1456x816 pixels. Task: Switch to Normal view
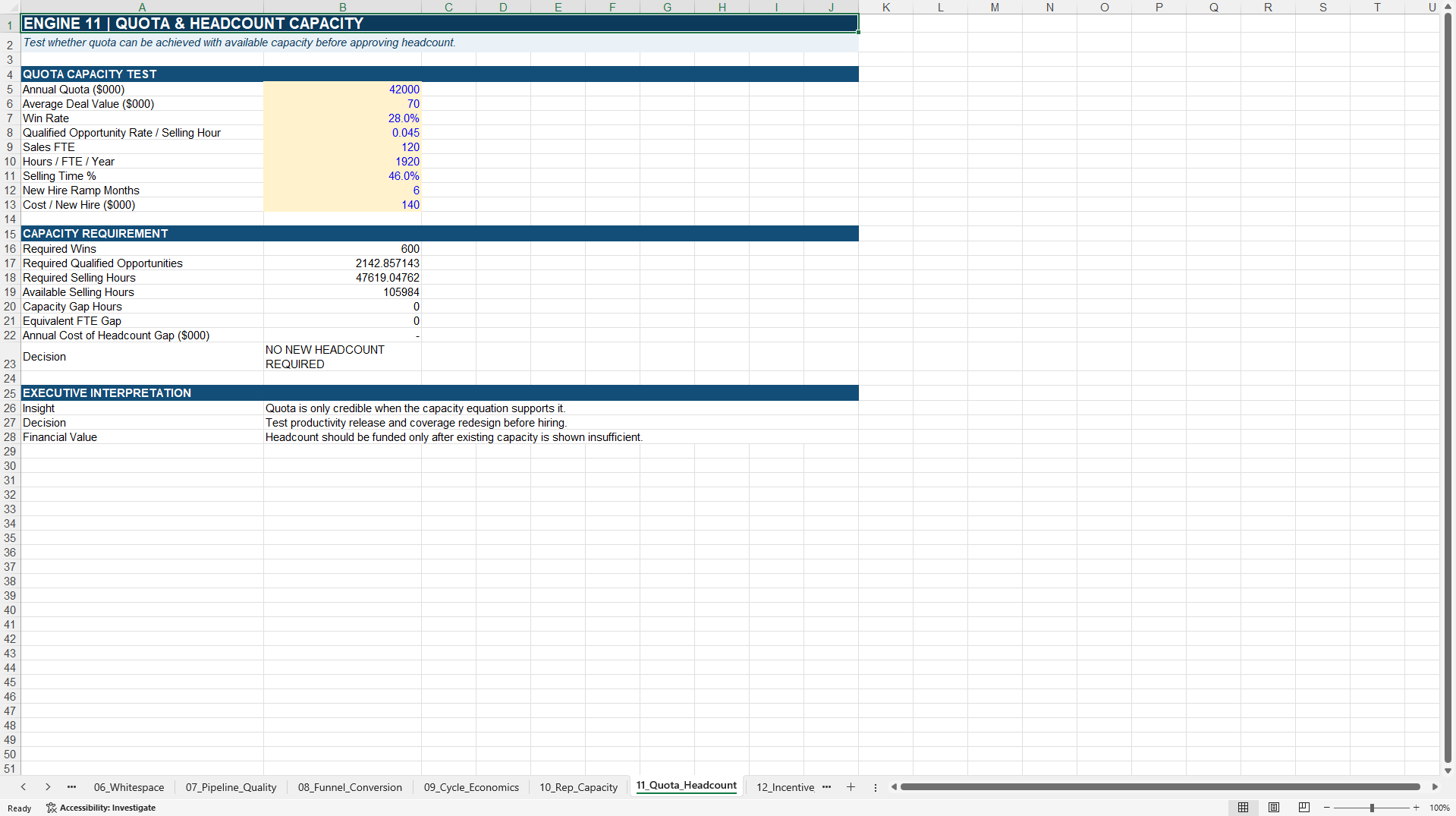click(x=1243, y=808)
